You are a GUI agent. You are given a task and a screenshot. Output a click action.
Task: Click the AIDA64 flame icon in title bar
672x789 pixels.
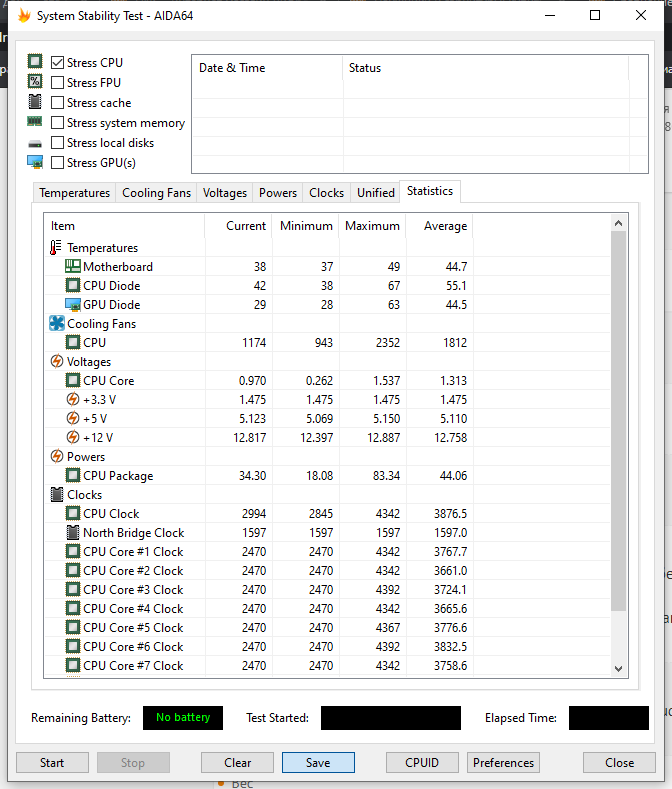(24, 16)
